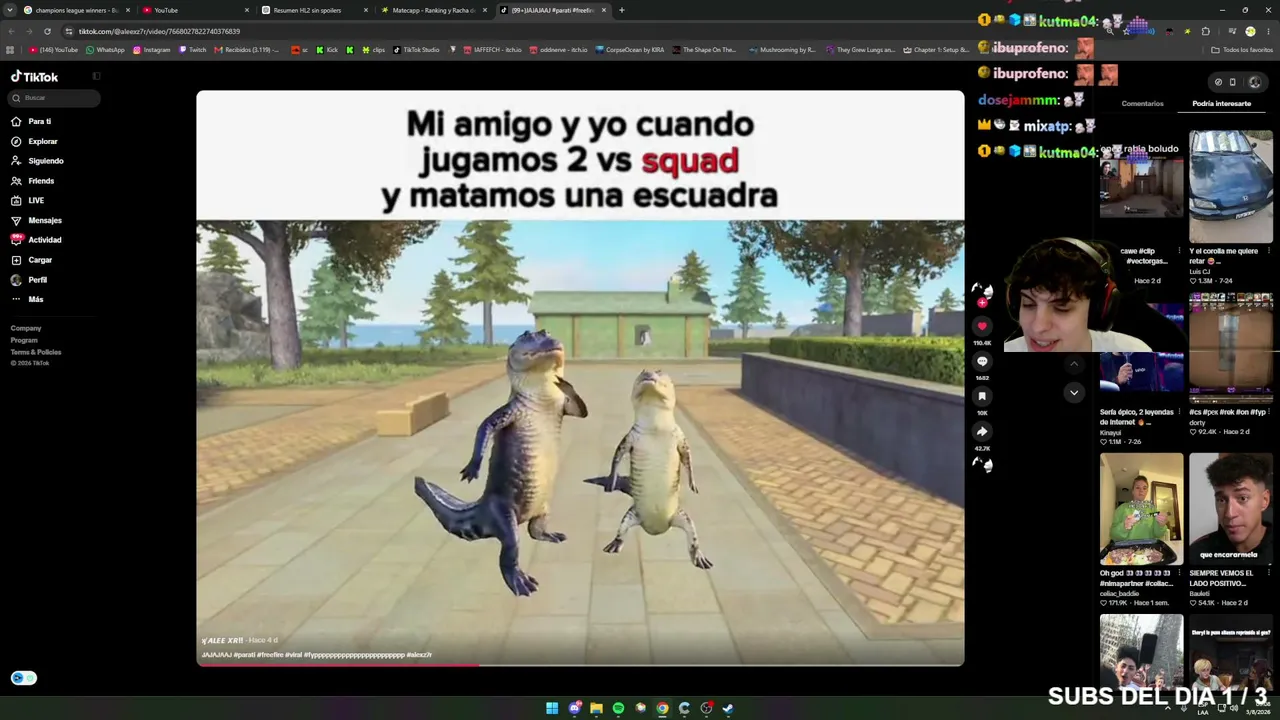
Task: Open the 'que encorermela' video thumbnail
Action: [1231, 509]
